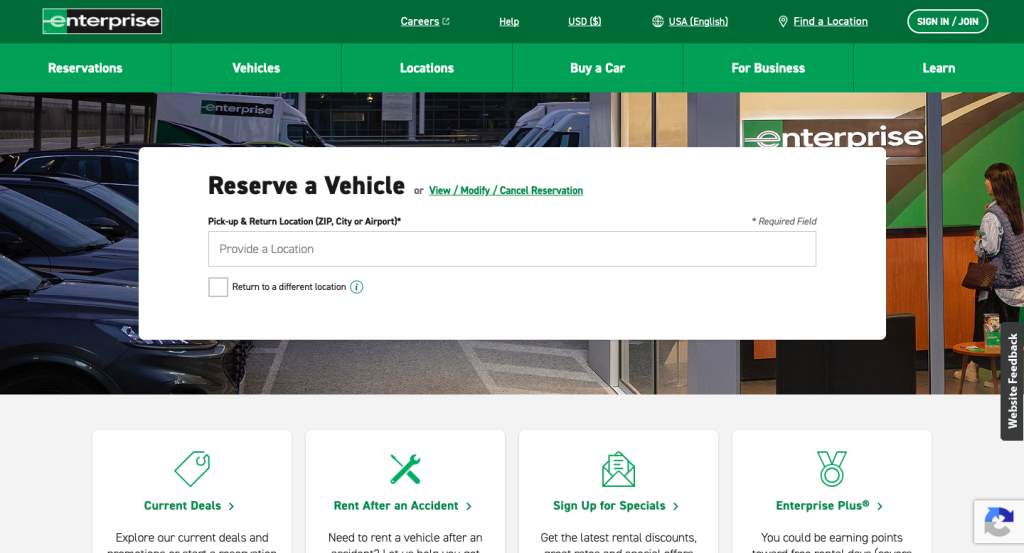The height and width of the screenshot is (553, 1024).
Task: Open the Careers link
Action: click(x=420, y=22)
